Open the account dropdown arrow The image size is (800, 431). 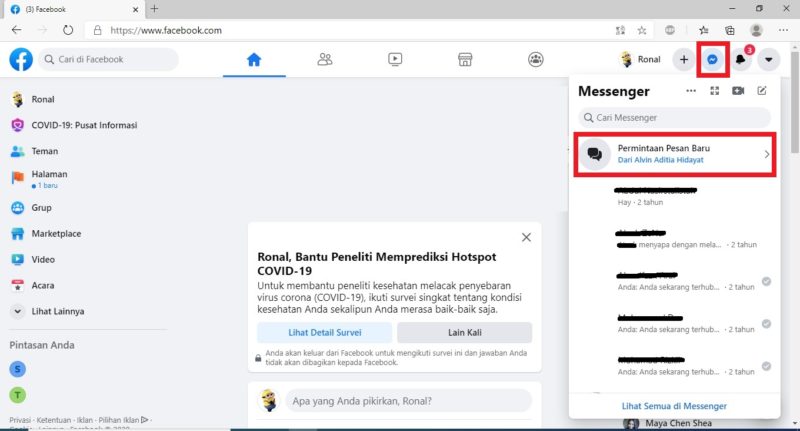click(769, 60)
